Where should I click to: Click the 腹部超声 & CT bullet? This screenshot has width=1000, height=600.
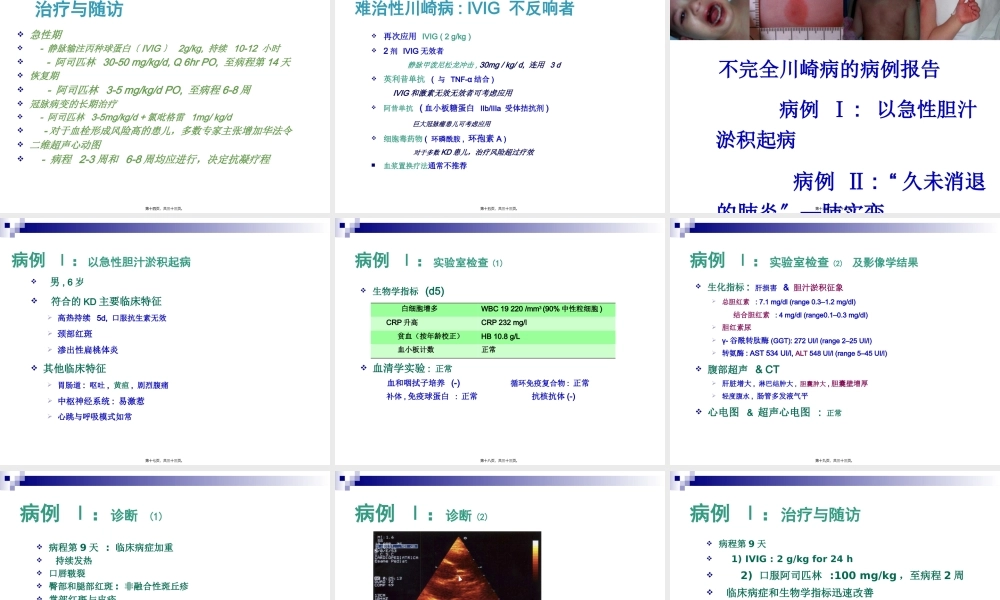click(x=743, y=369)
